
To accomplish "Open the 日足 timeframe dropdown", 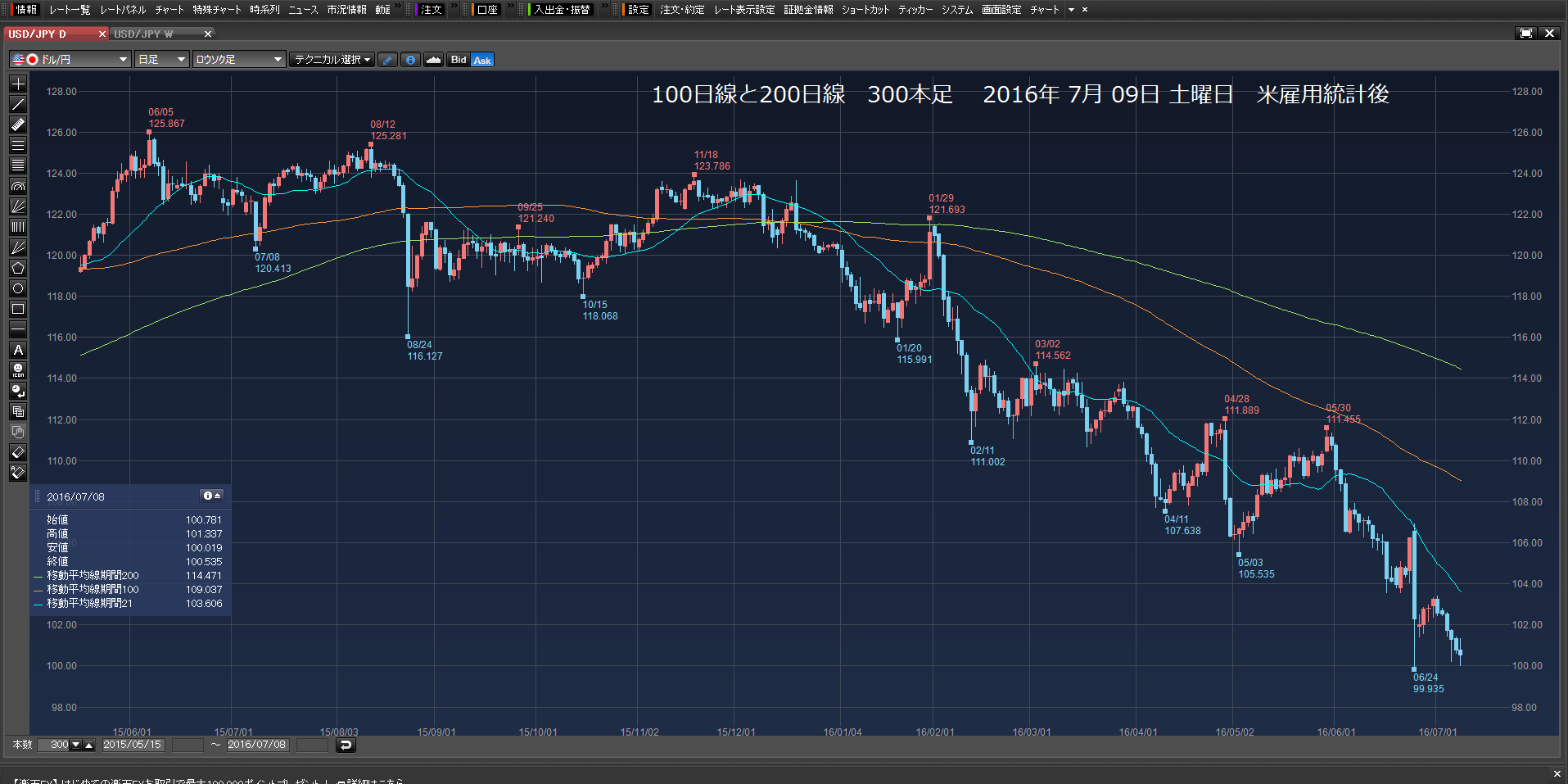I will pyautogui.click(x=162, y=60).
